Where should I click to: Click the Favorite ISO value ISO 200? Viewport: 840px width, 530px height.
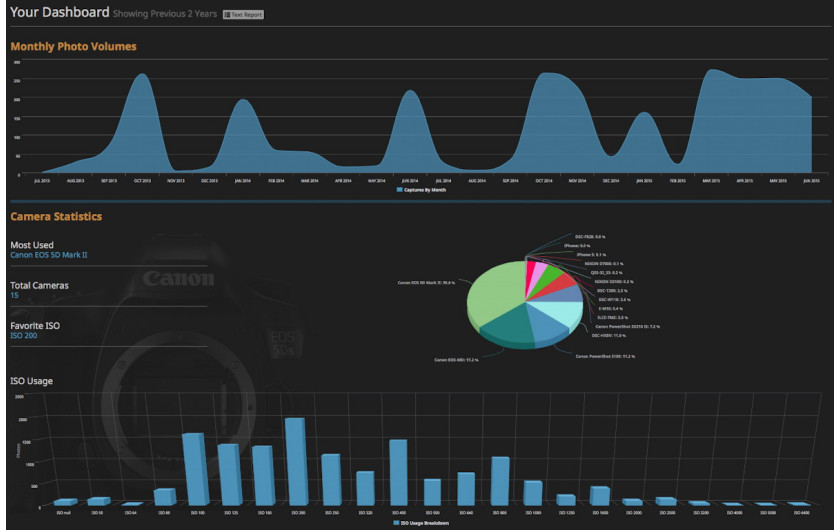[24, 335]
